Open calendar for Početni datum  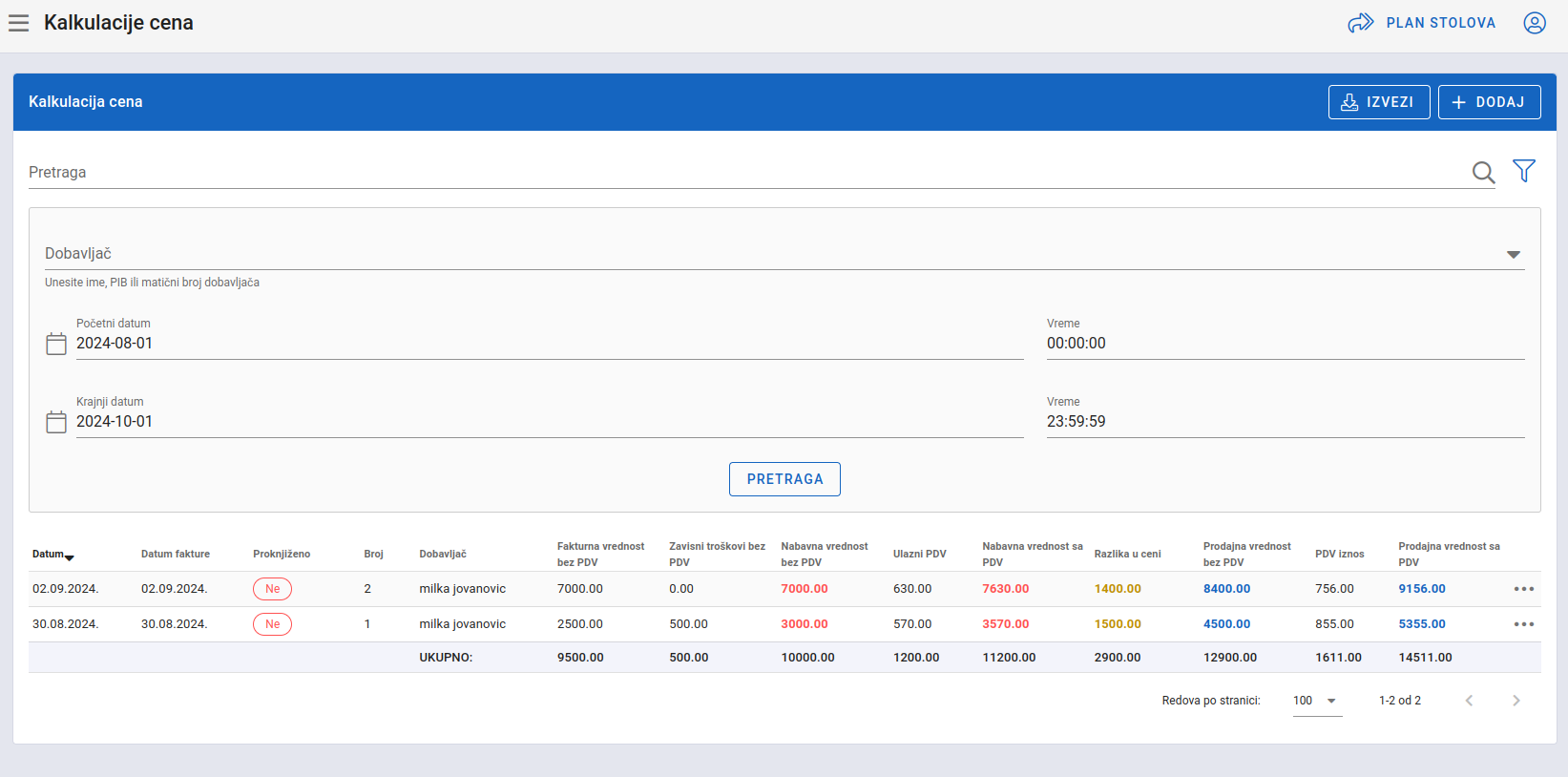coord(56,344)
